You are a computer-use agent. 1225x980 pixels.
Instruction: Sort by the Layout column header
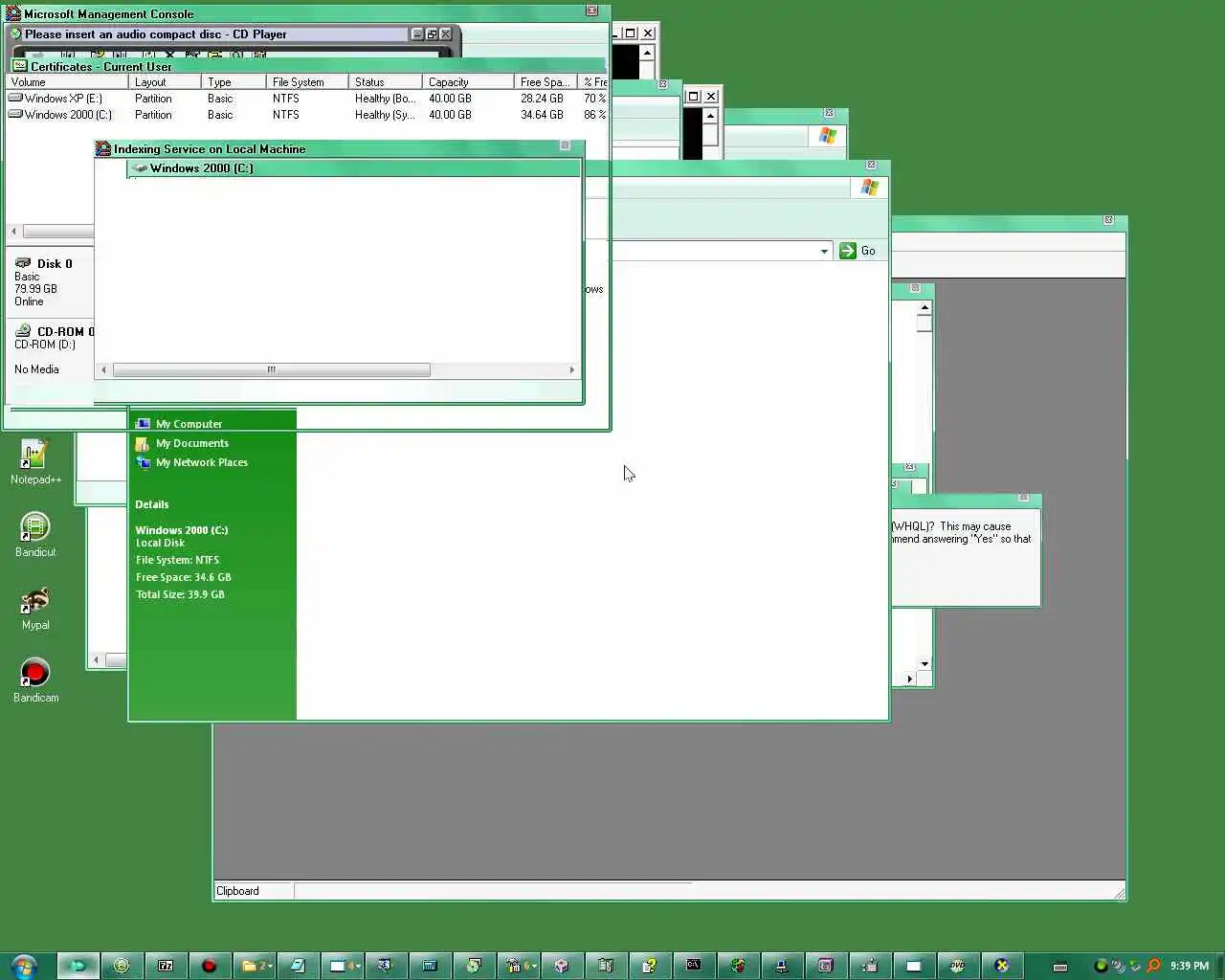tap(165, 82)
